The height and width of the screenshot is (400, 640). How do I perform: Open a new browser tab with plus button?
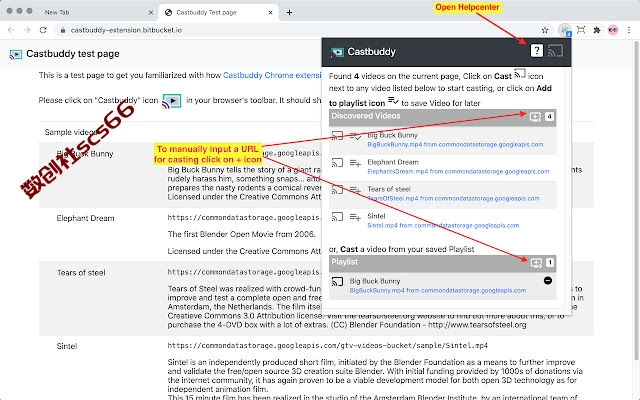click(289, 12)
